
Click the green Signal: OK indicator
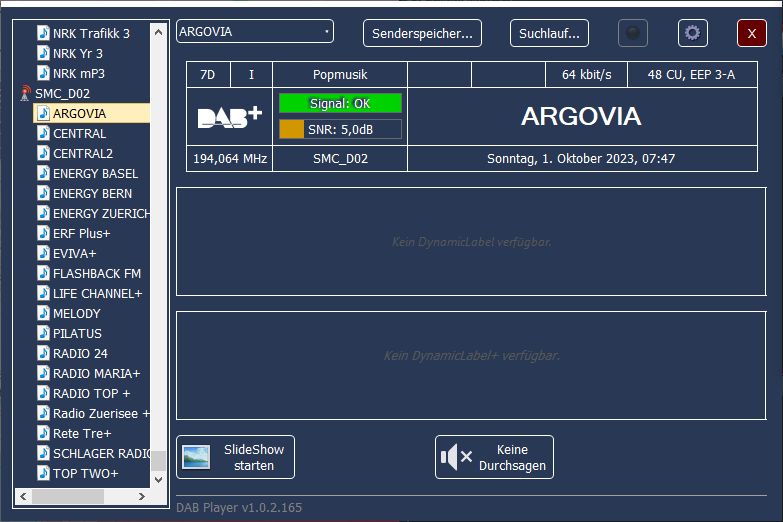pyautogui.click(x=340, y=103)
